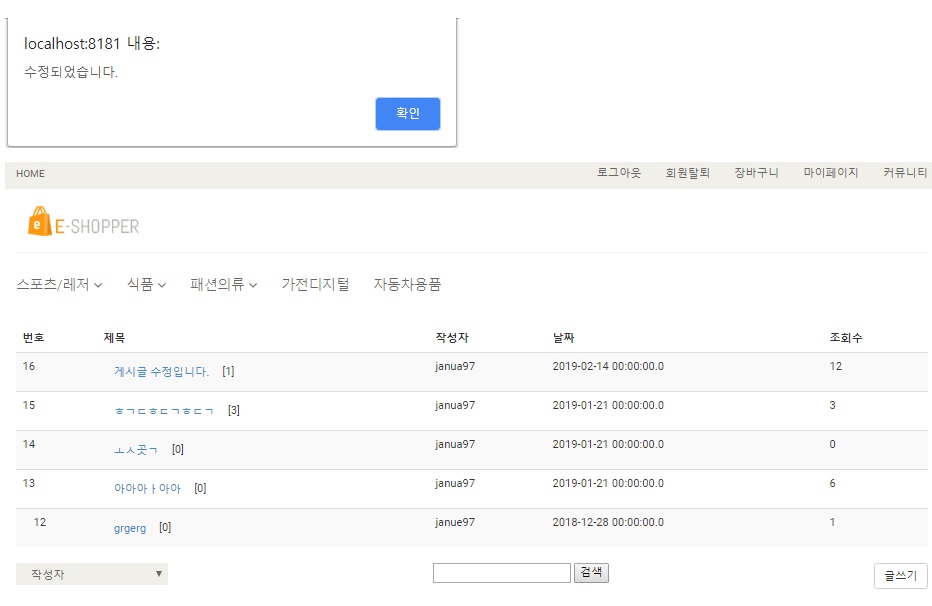Click post number 14 cell
This screenshot has width=932, height=606.
point(29,444)
